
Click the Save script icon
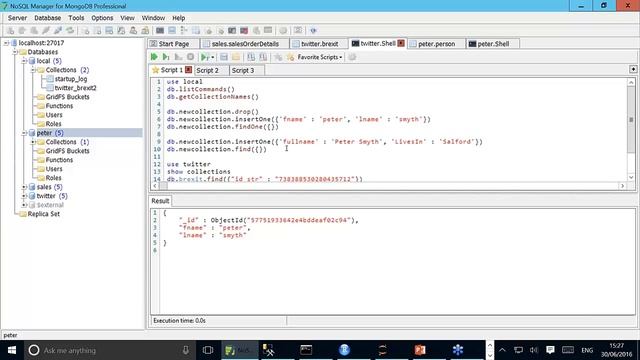coord(224,57)
